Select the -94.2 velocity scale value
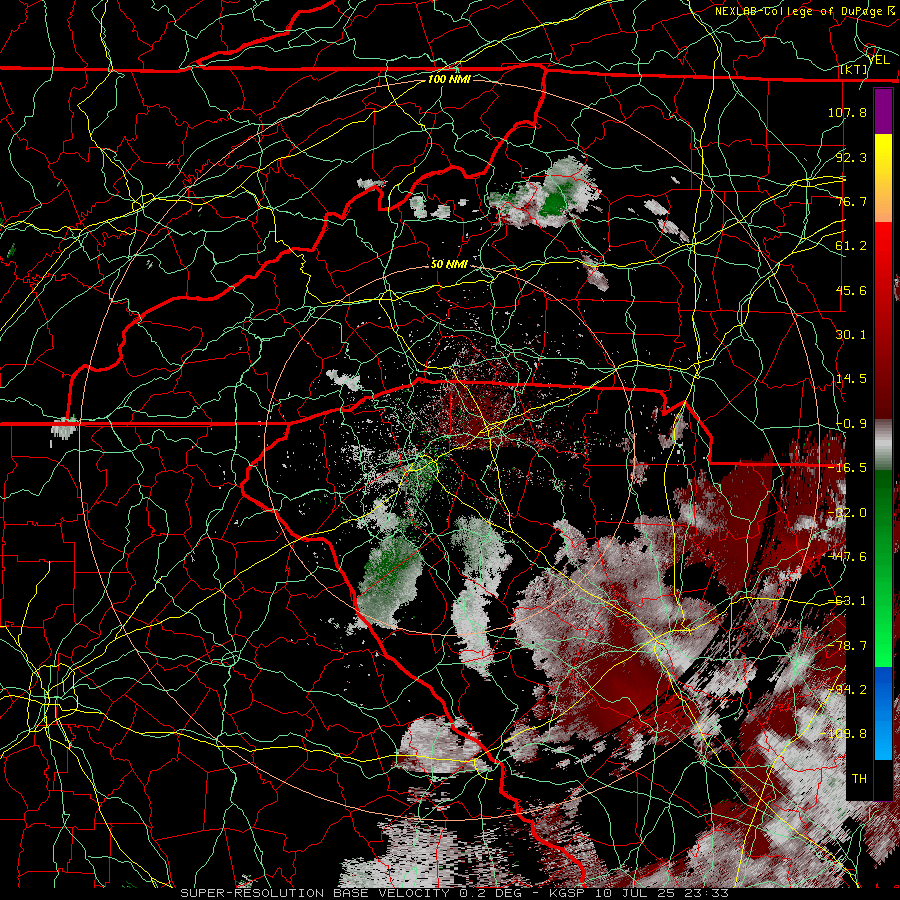900x900 pixels. point(847,690)
